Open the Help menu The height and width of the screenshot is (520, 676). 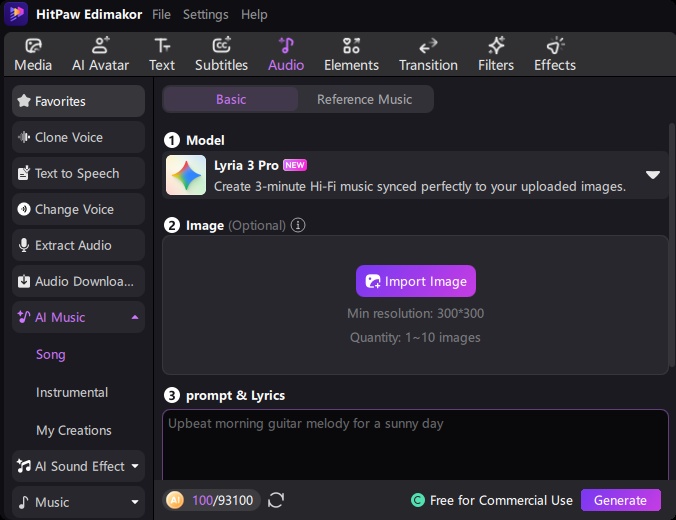tap(254, 15)
